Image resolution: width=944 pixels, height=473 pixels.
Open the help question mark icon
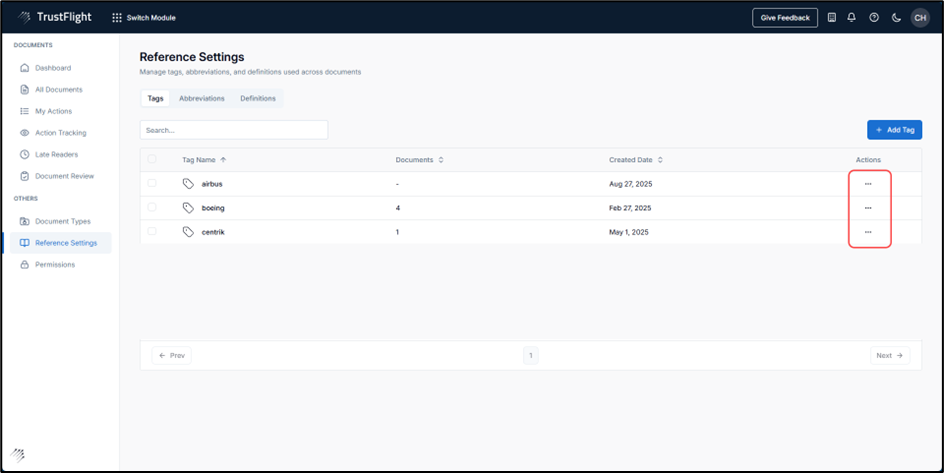[874, 18]
